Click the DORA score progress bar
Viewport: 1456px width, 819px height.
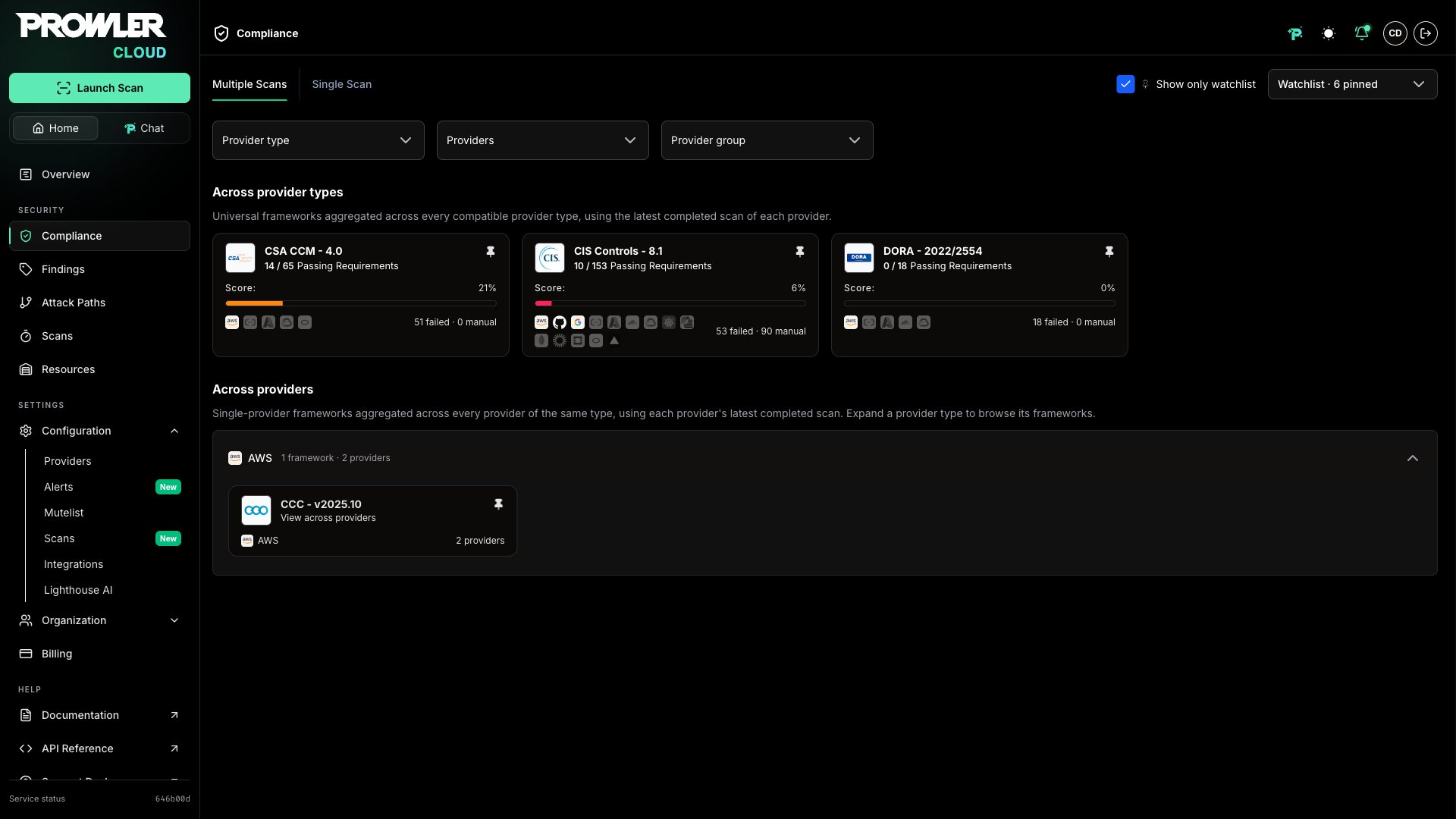980,303
